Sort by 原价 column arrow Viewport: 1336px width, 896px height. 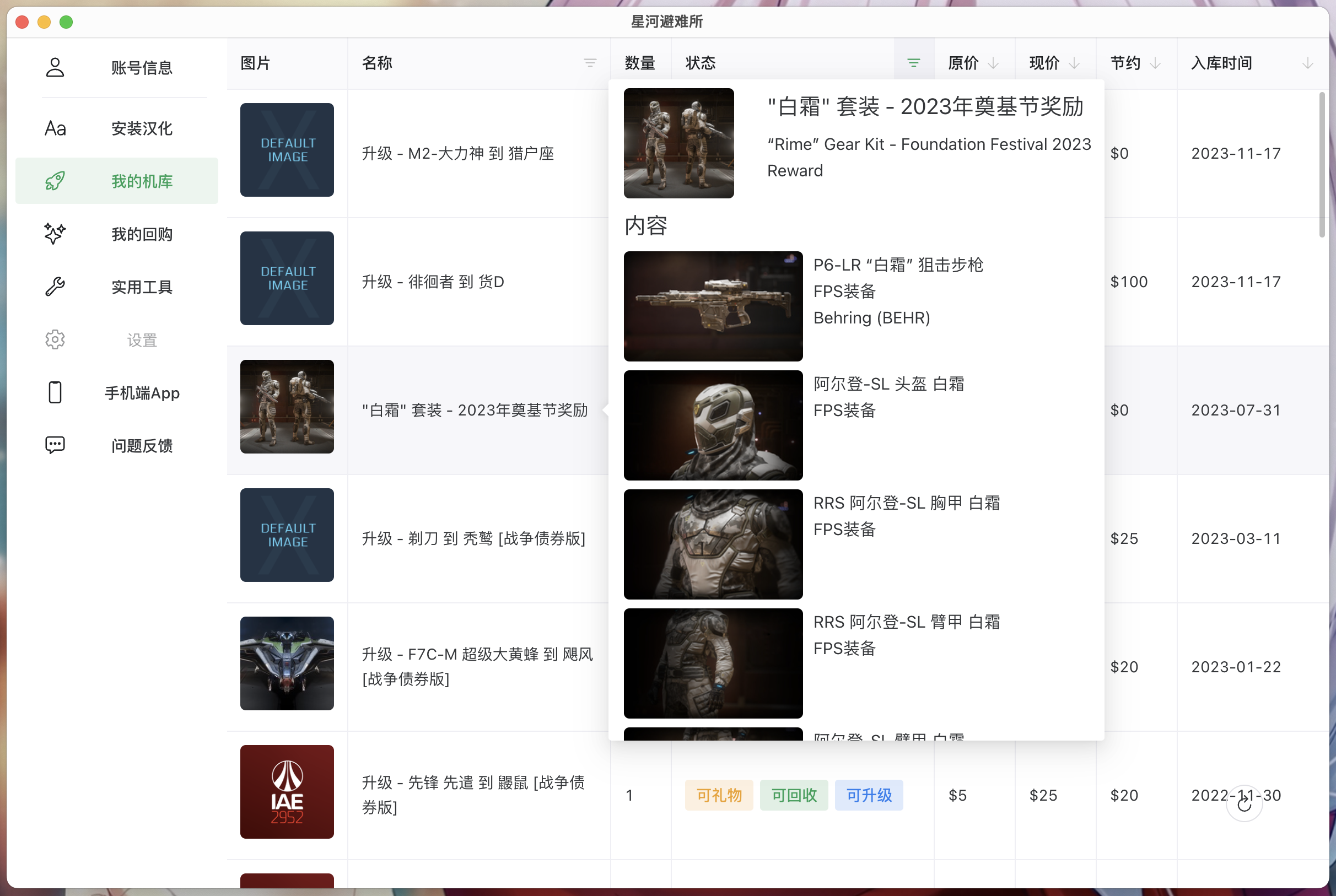pyautogui.click(x=994, y=63)
